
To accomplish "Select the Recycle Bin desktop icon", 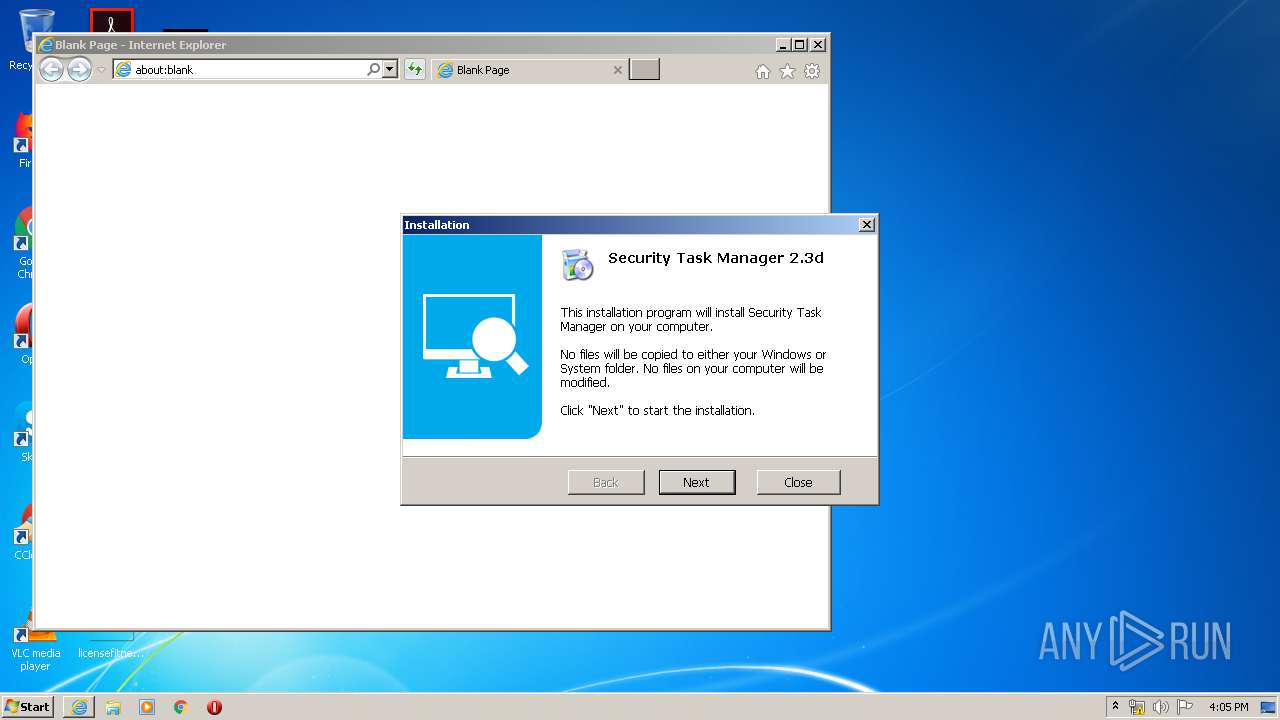I will [x=26, y=40].
